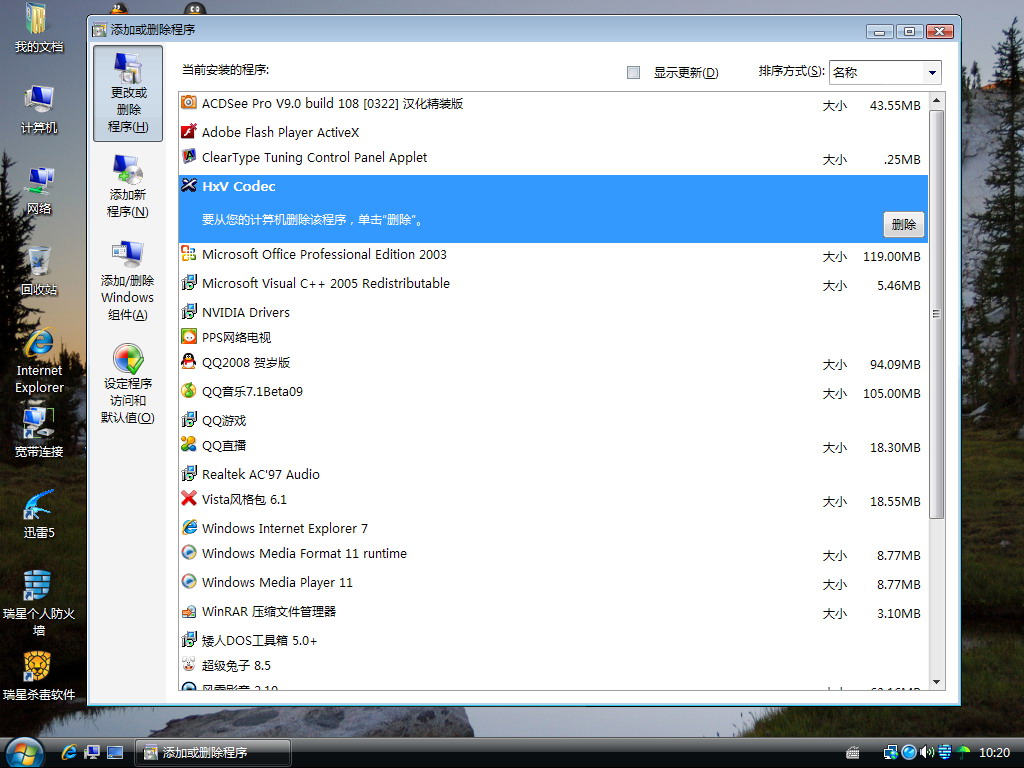Click the 10:20 taskbar clock
Image resolution: width=1024 pixels, height=768 pixels.
click(x=994, y=753)
